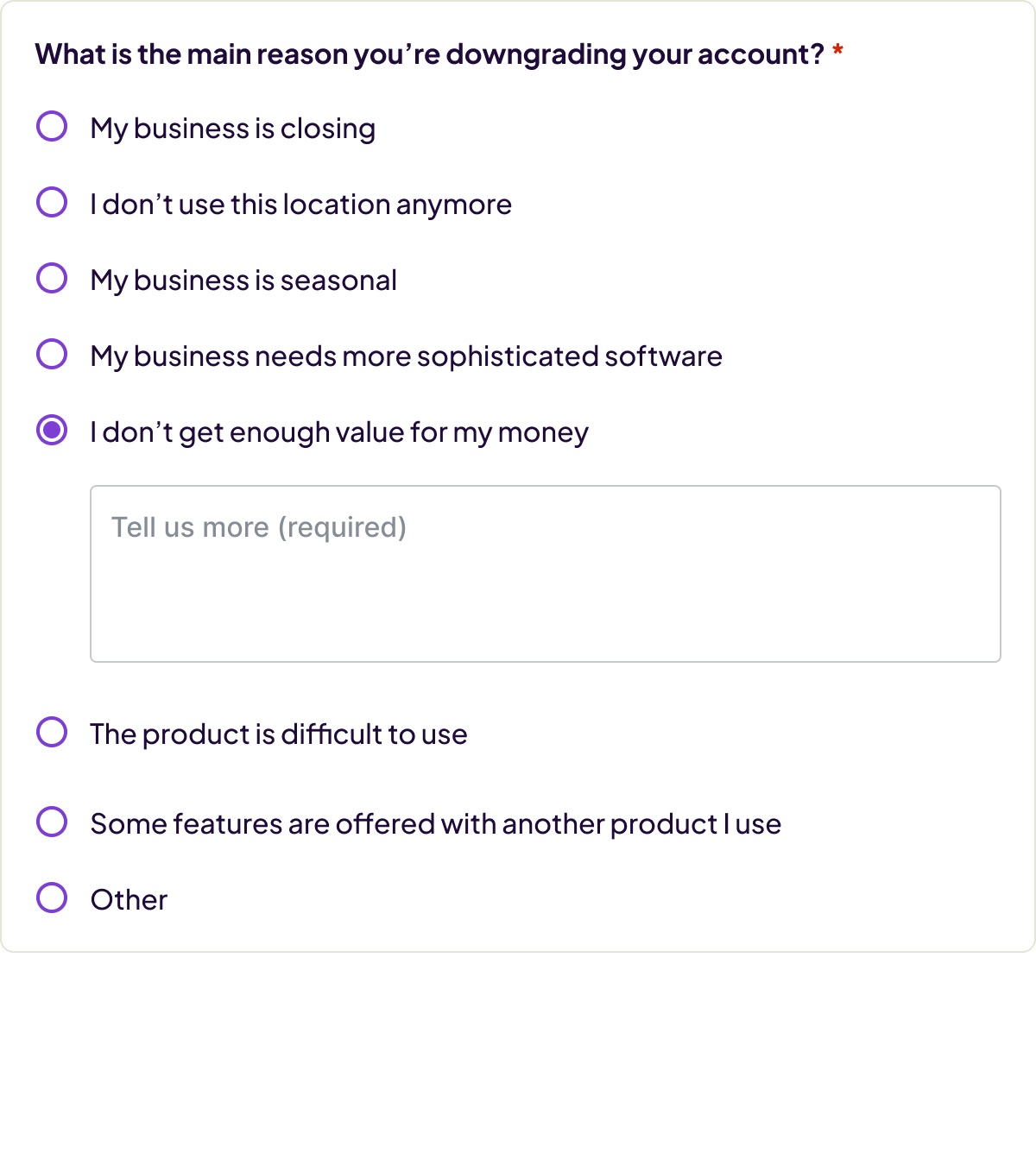Click the downgrade reason question heading
1036x1153 pixels.
(x=429, y=54)
